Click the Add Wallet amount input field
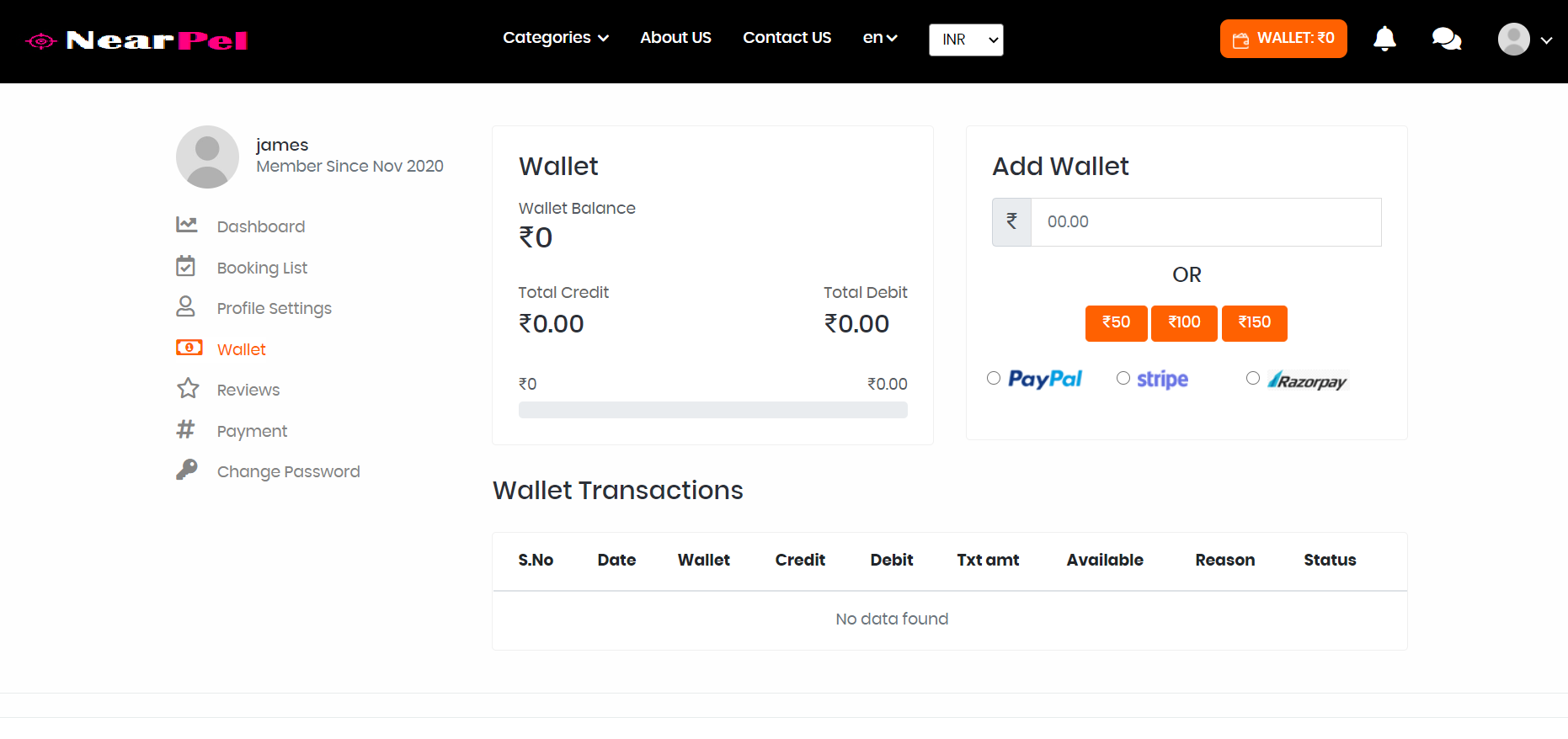The image size is (1568, 739). click(1205, 222)
